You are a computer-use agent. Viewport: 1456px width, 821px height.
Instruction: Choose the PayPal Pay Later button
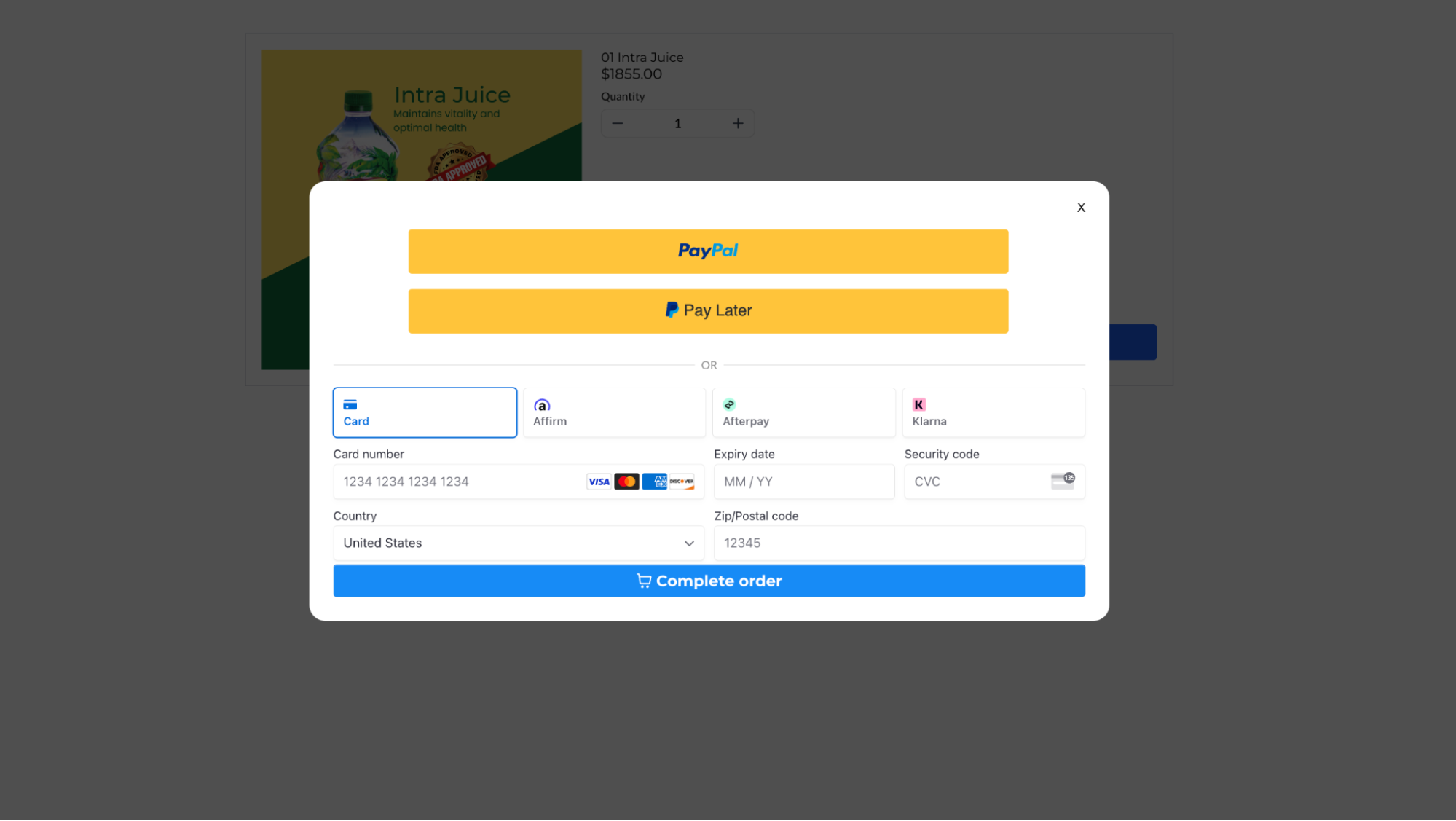tap(708, 311)
